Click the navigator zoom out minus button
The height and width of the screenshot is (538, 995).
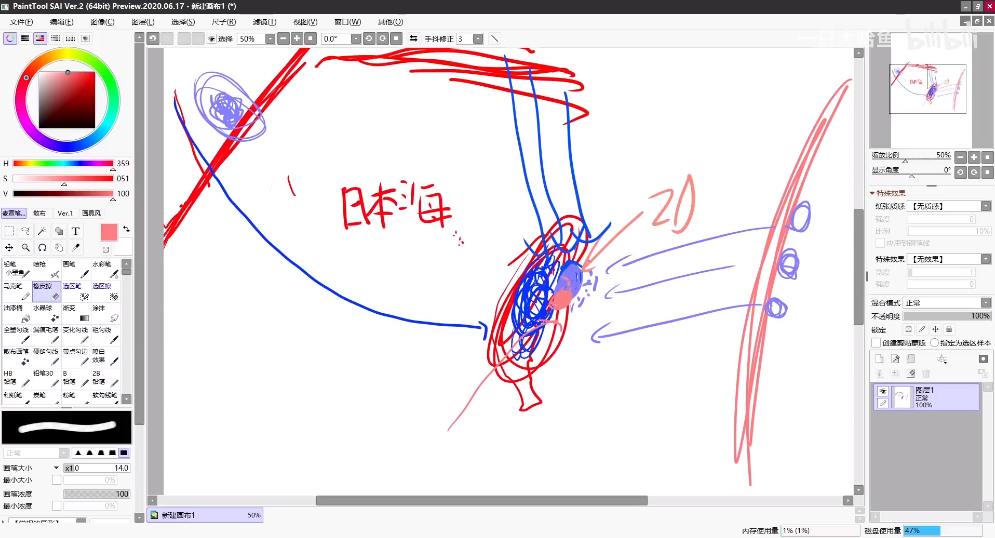click(x=961, y=157)
